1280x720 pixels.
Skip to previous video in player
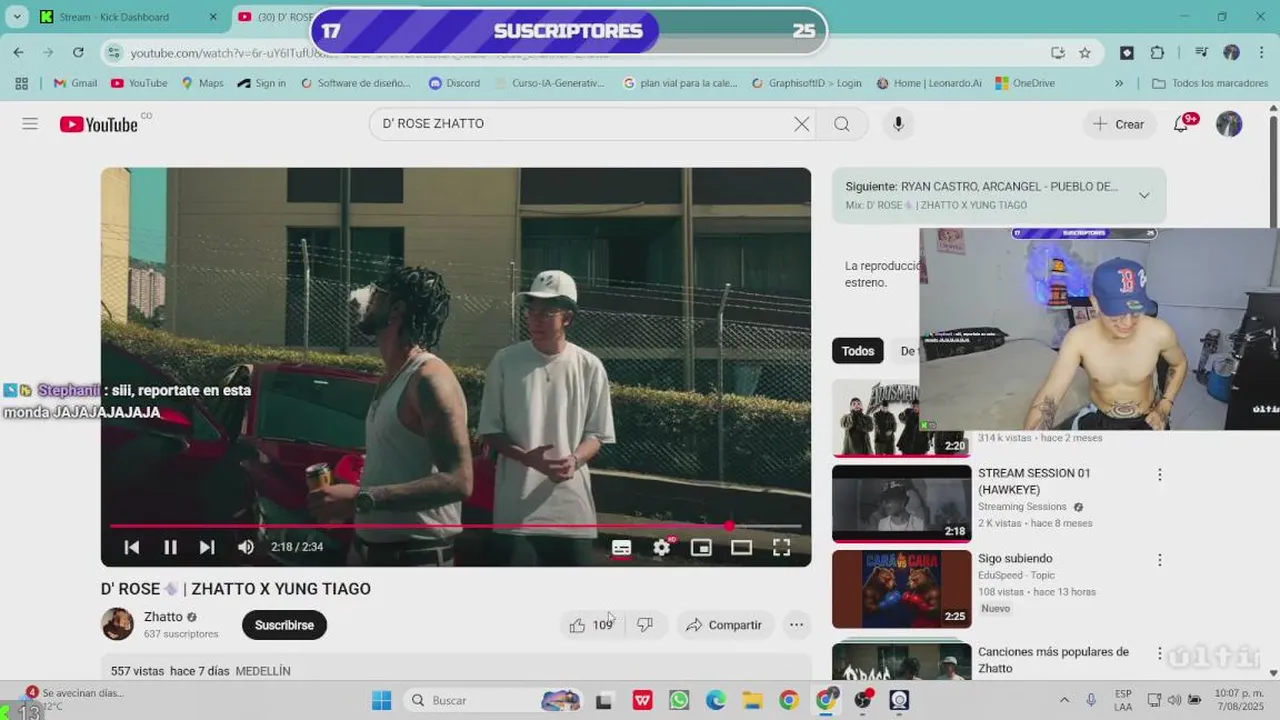tap(131, 547)
